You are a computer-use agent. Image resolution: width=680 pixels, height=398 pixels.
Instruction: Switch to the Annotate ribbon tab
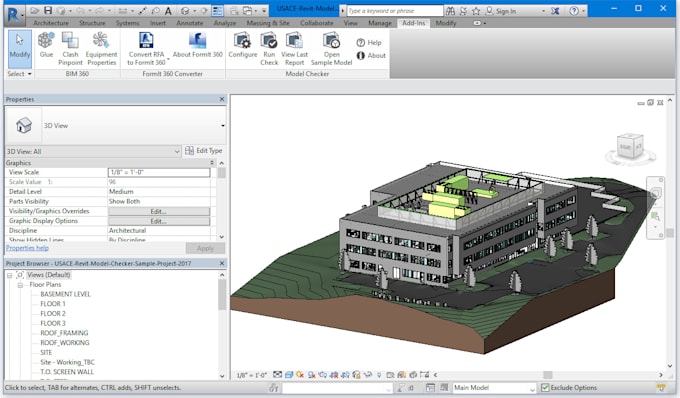click(190, 23)
